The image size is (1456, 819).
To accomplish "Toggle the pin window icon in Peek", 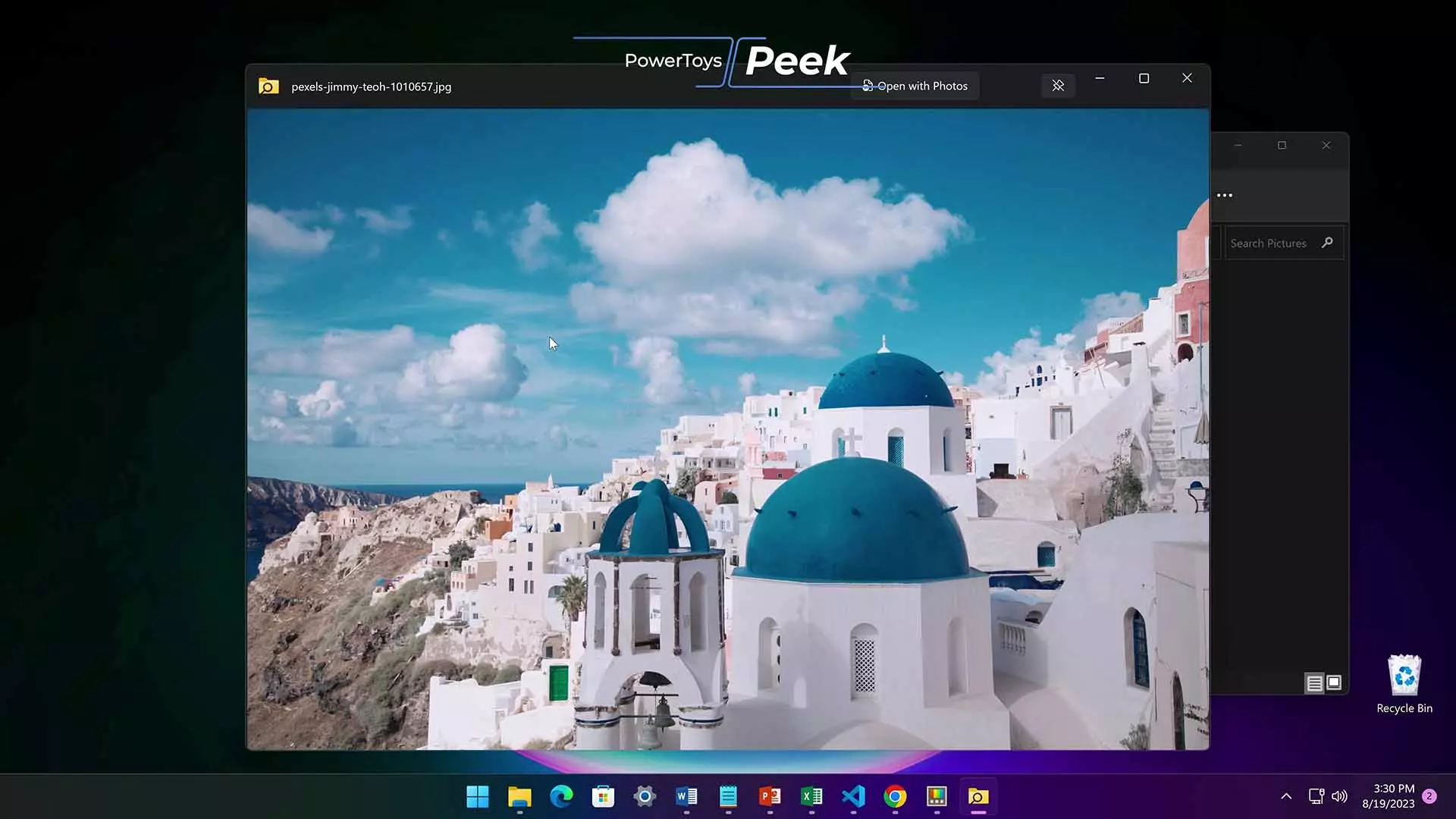I will click(1058, 86).
